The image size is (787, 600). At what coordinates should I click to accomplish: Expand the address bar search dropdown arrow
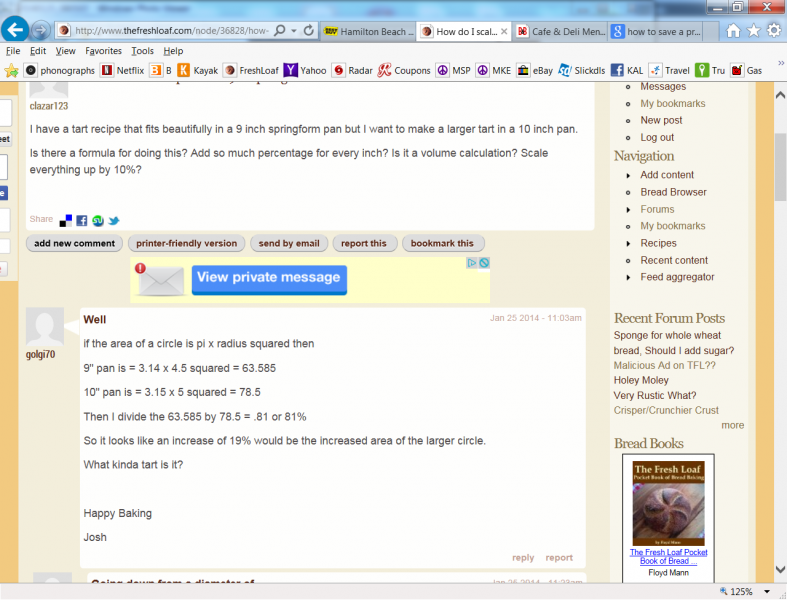click(x=292, y=31)
